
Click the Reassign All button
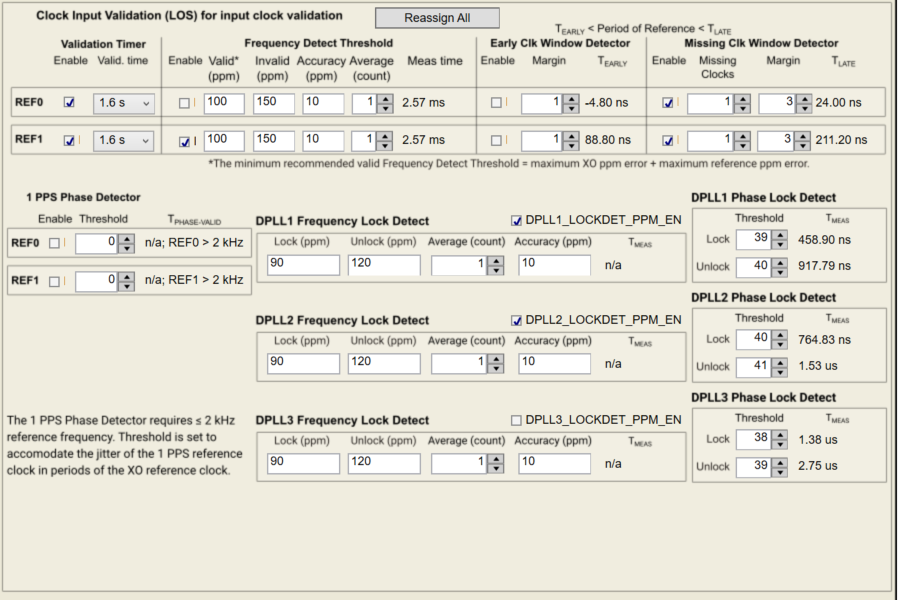[x=436, y=17]
